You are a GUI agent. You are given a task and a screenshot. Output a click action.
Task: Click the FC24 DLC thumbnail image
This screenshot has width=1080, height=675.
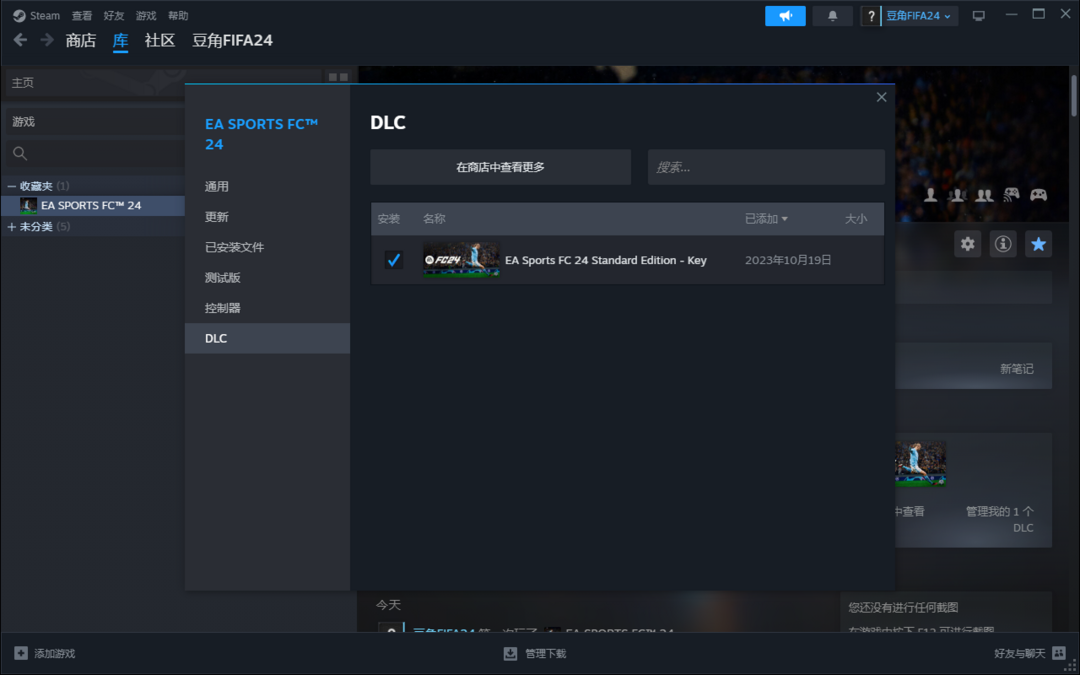point(461,260)
